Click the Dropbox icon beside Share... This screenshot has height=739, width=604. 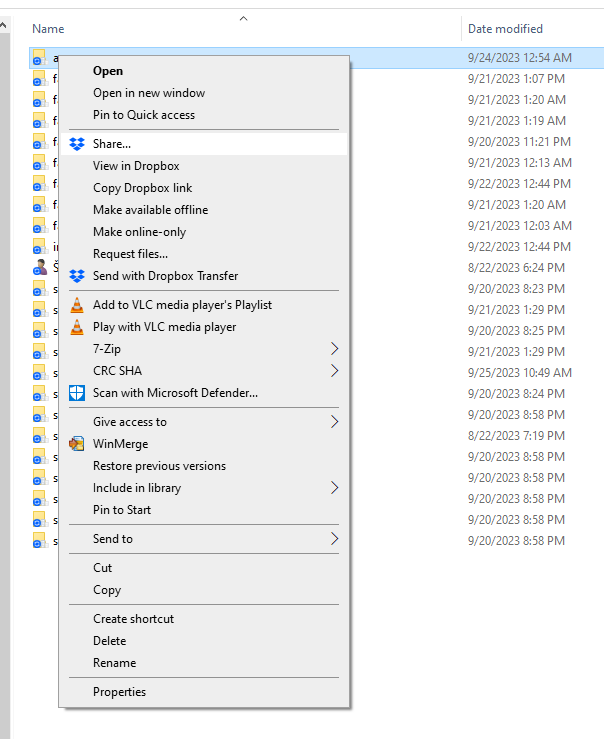(x=77, y=144)
